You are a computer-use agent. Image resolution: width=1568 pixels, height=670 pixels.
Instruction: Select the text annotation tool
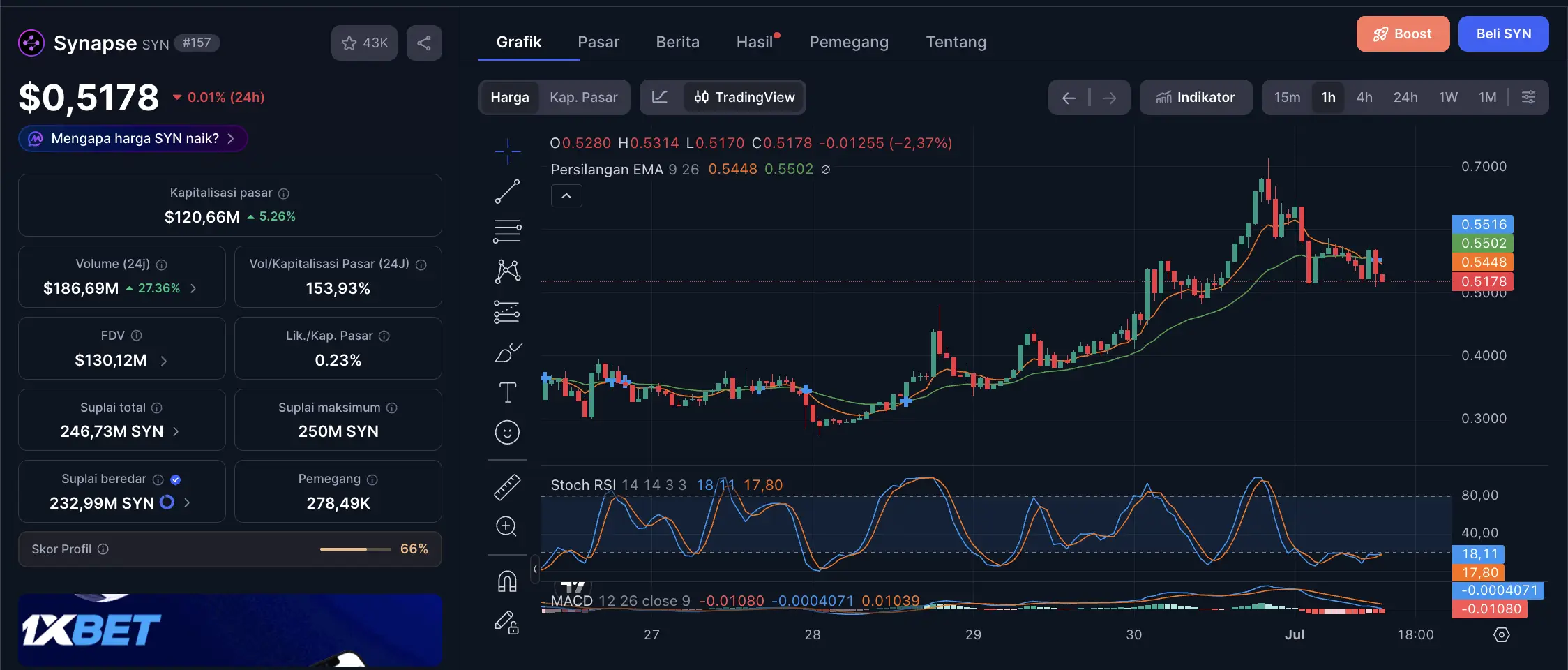coord(507,392)
